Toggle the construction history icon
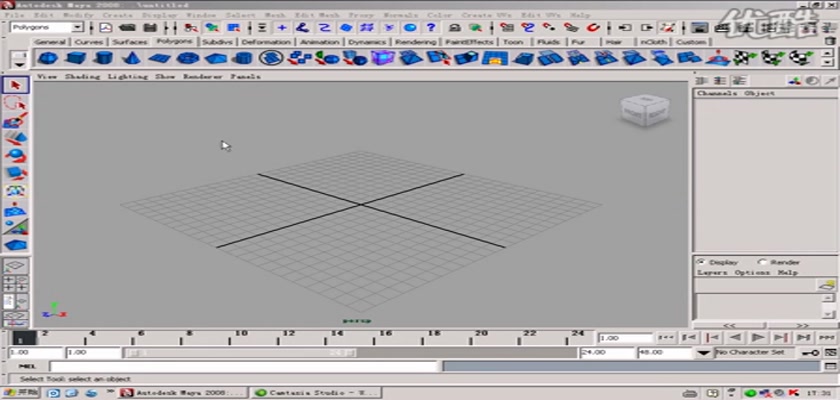The height and width of the screenshot is (400, 840). pos(667,27)
